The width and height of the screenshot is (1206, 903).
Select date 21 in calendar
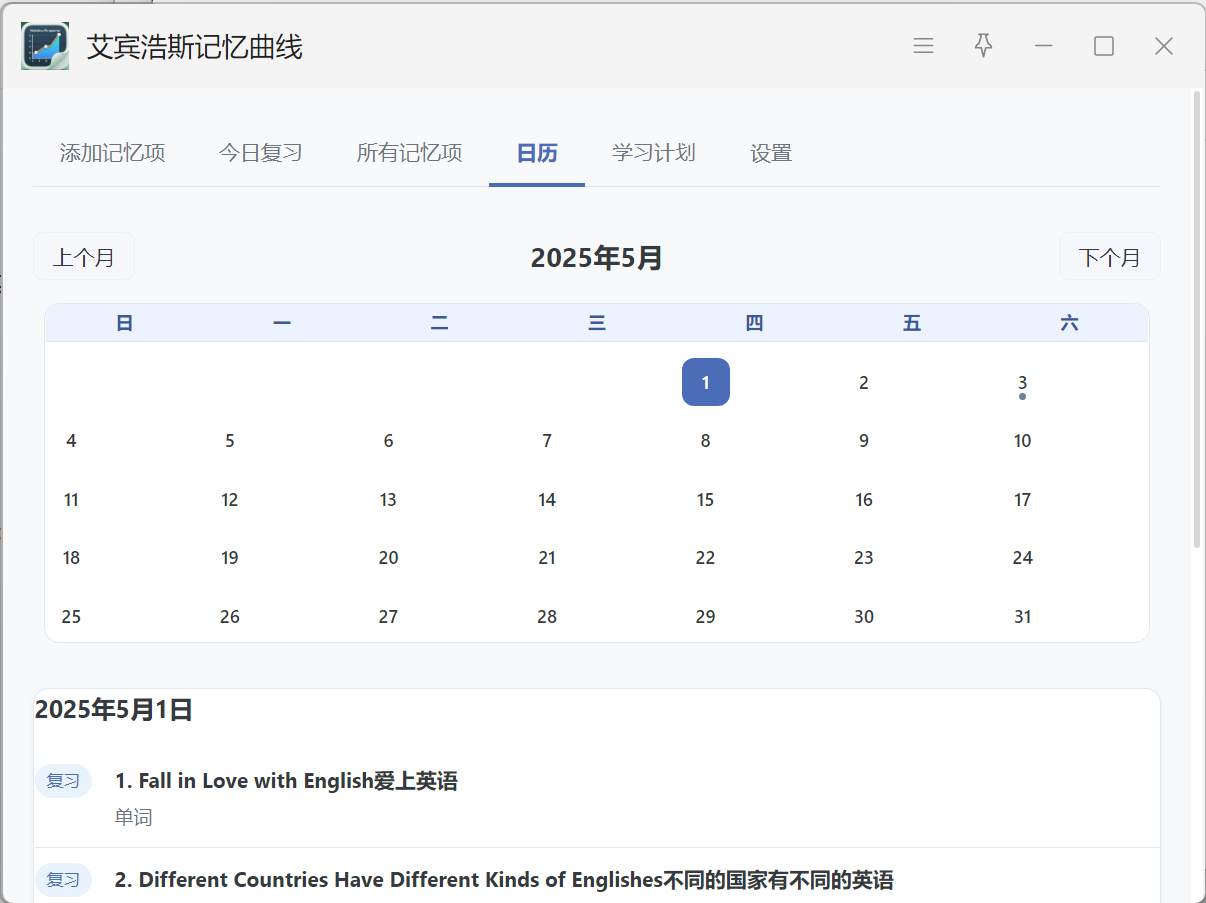(x=547, y=558)
